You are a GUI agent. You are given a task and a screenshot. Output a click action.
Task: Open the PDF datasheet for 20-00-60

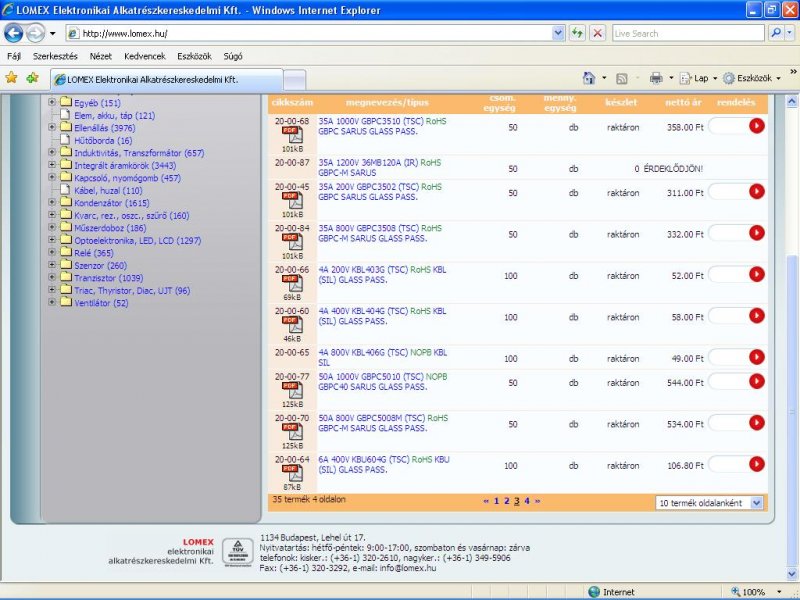[x=292, y=325]
